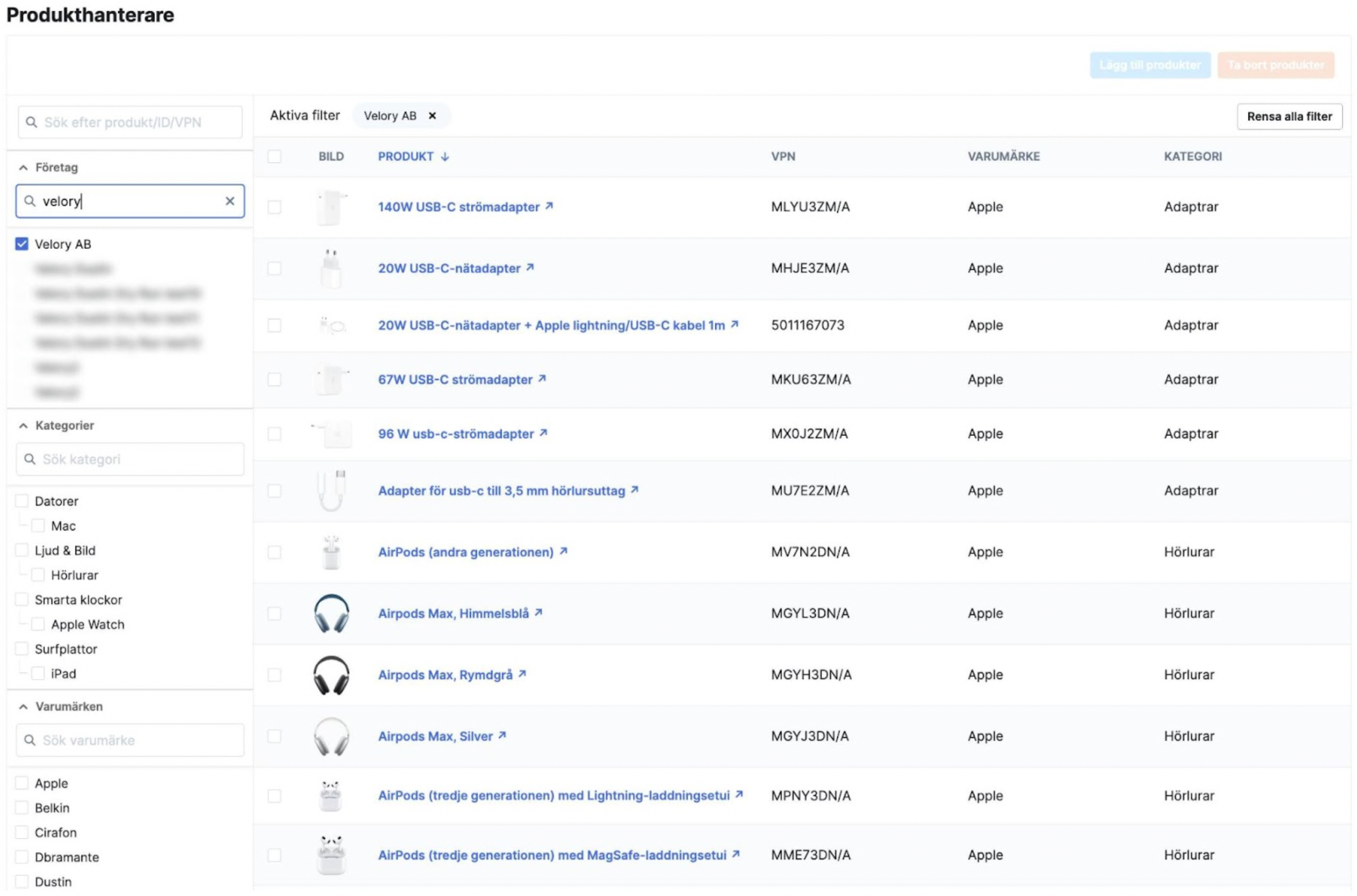Open external link icon for 67W USB-C strömadapter

[x=542, y=378]
